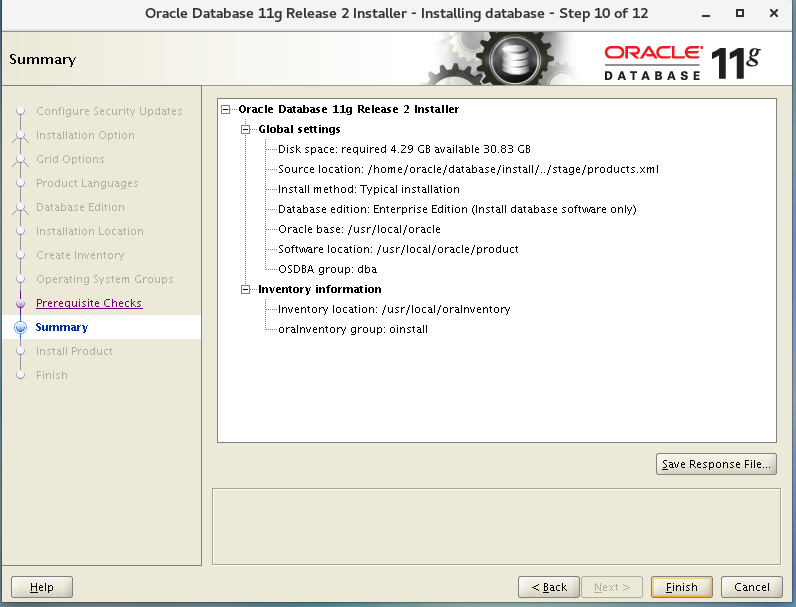Select Configure Security Updates step
This screenshot has width=796, height=607.
(x=109, y=111)
